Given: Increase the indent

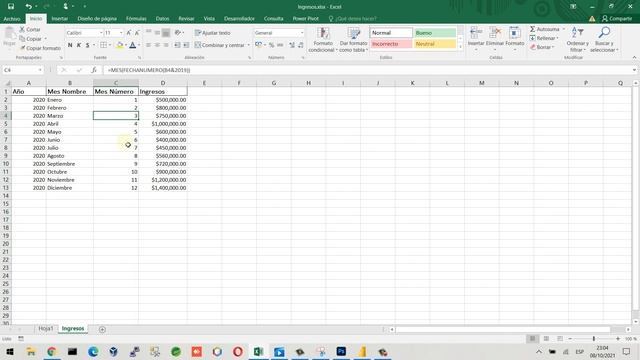Looking at the screenshot, I should [186, 45].
